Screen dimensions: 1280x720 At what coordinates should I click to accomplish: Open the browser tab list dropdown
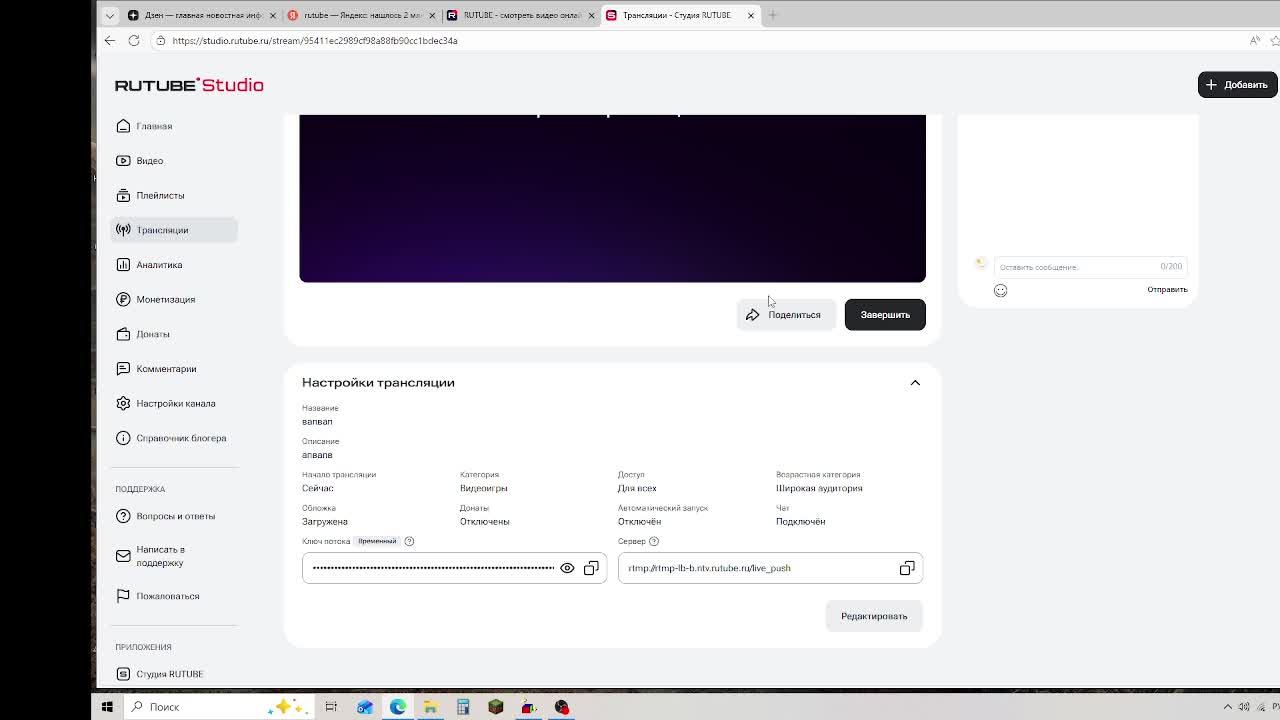tap(109, 15)
